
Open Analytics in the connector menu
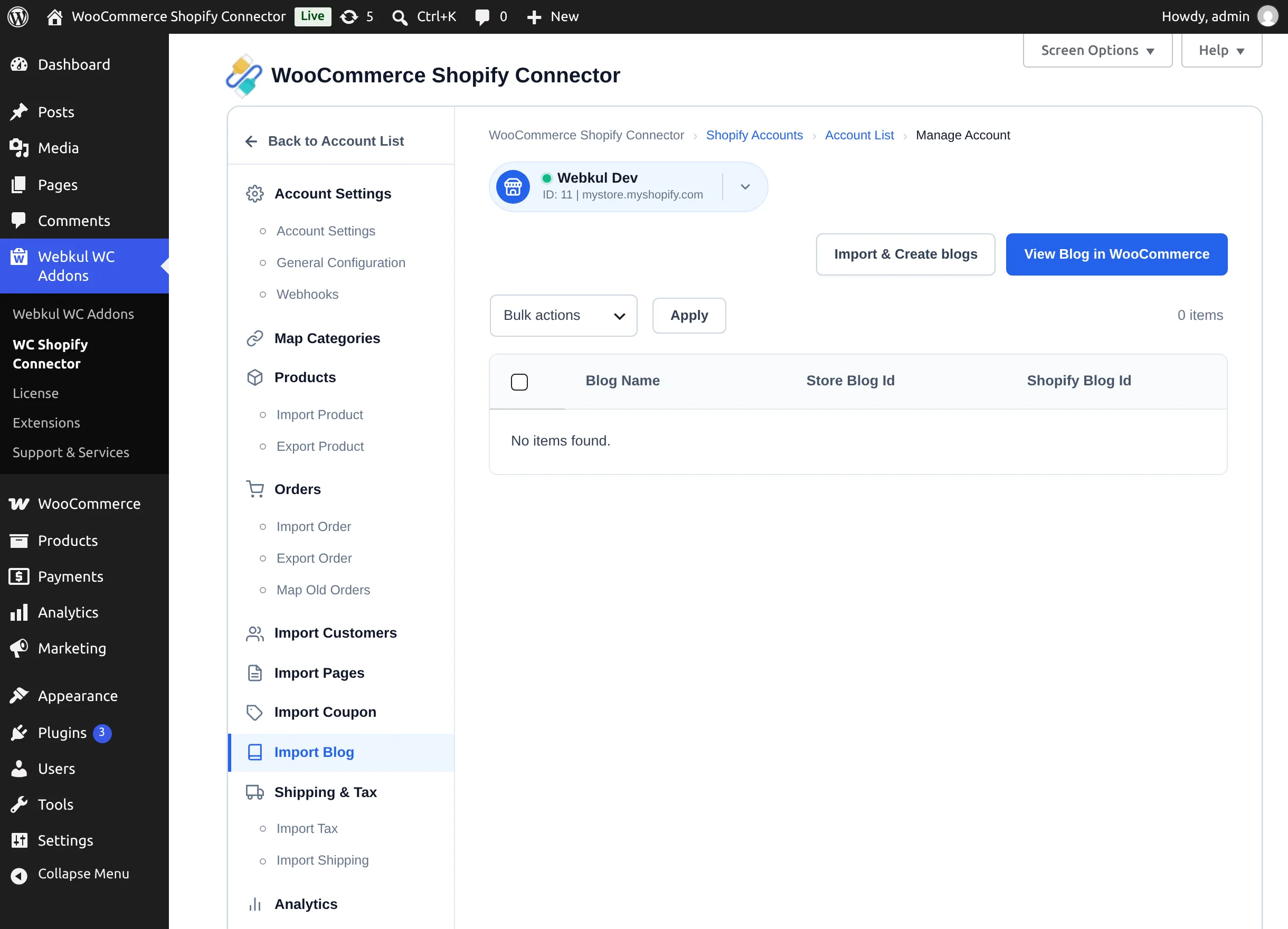(341, 904)
